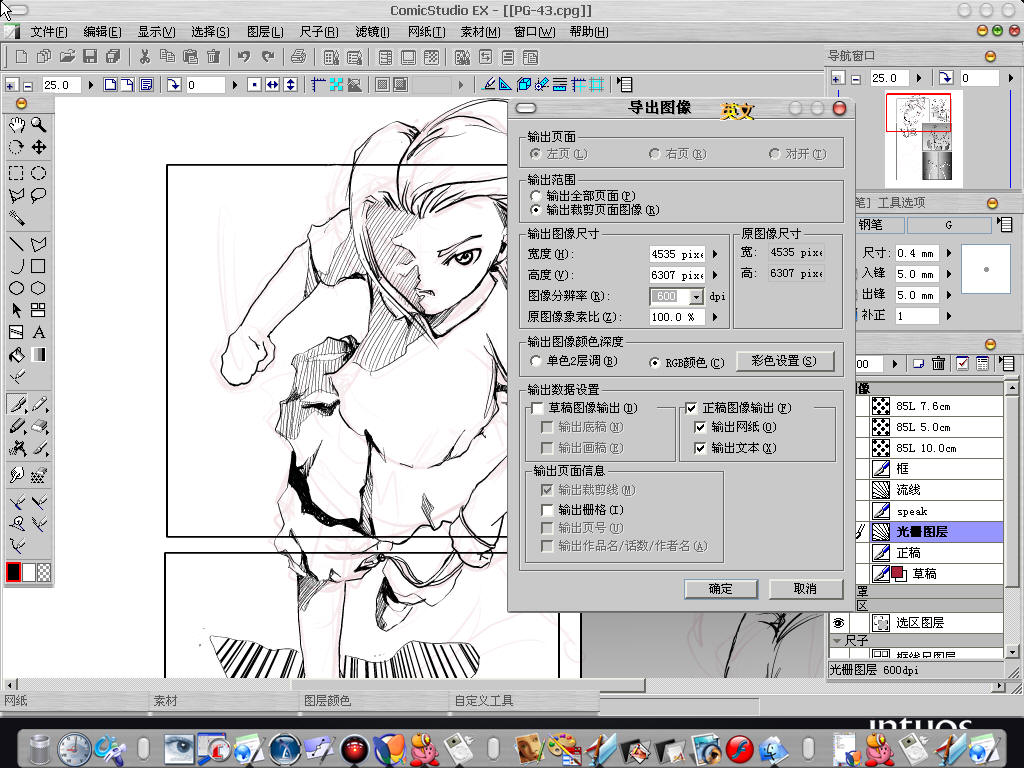Select the Zoom magnifier tool

click(x=39, y=125)
